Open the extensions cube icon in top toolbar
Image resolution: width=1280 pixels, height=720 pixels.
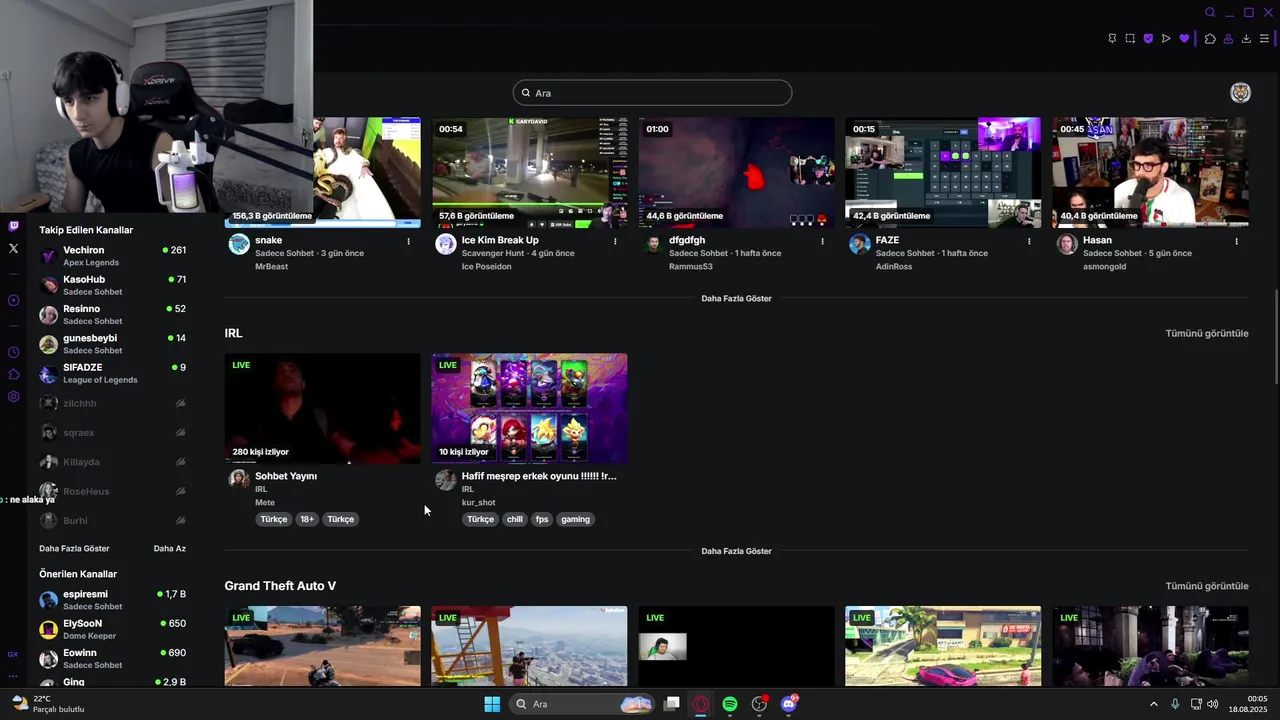pos(1210,38)
